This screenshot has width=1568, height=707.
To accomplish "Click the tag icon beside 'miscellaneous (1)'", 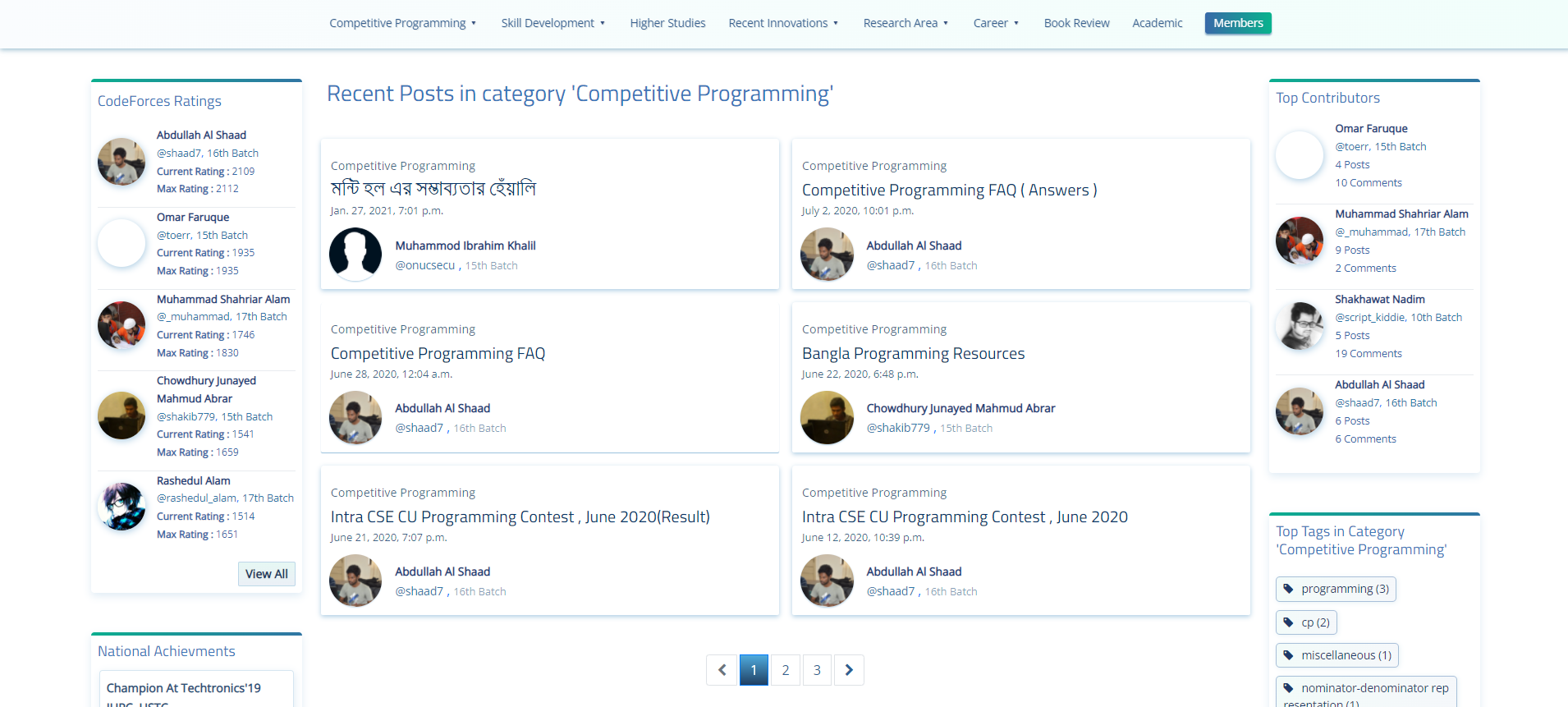I will (x=1288, y=655).
